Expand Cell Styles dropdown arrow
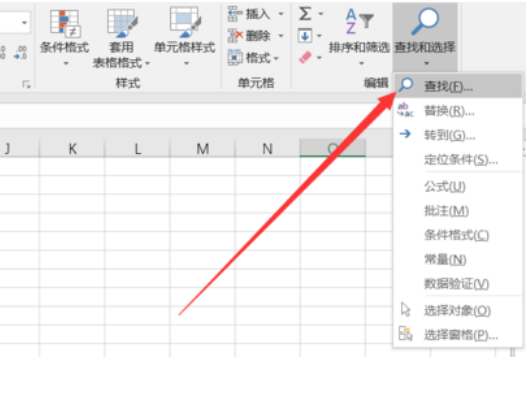Screen dimensions: 527x406 (x=187, y=63)
